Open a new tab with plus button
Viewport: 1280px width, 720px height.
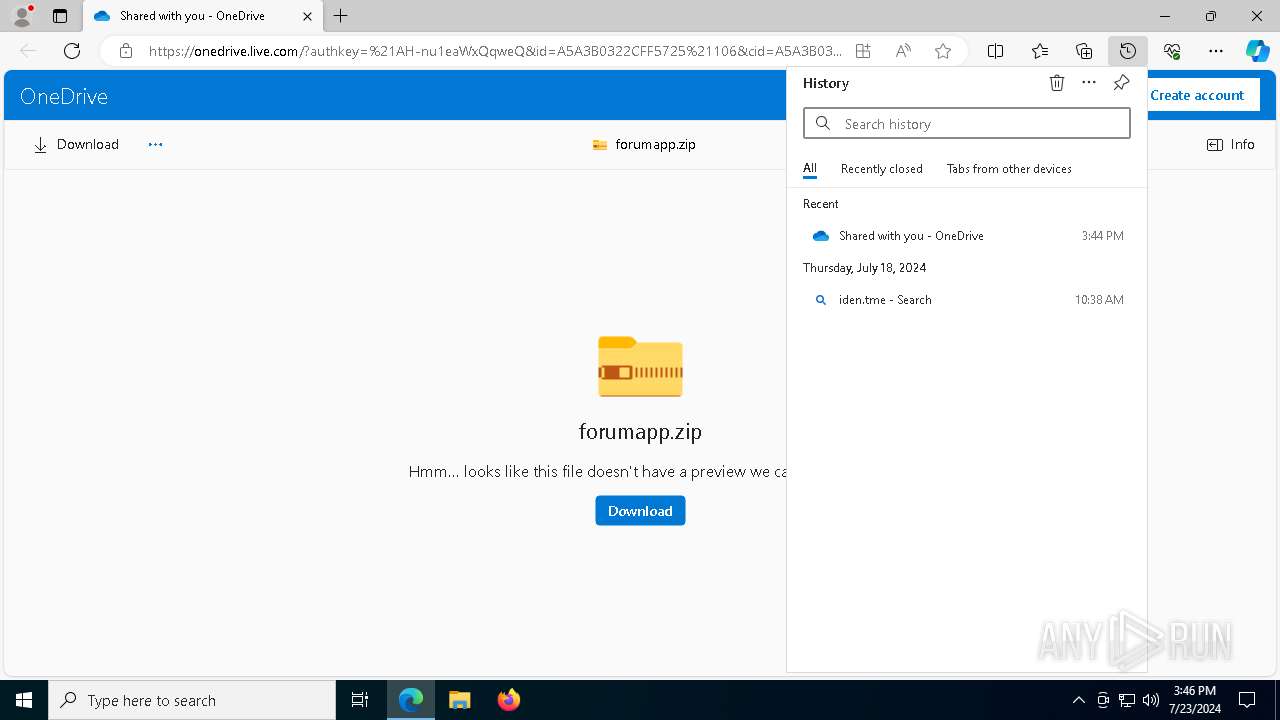(341, 16)
